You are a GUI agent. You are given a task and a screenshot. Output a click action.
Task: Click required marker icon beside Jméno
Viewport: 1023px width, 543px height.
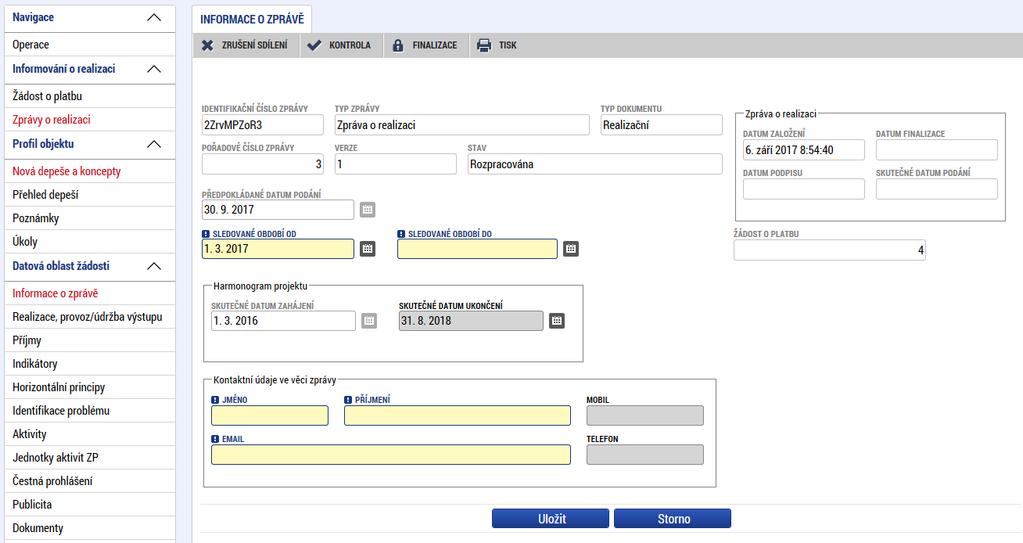coord(215,400)
